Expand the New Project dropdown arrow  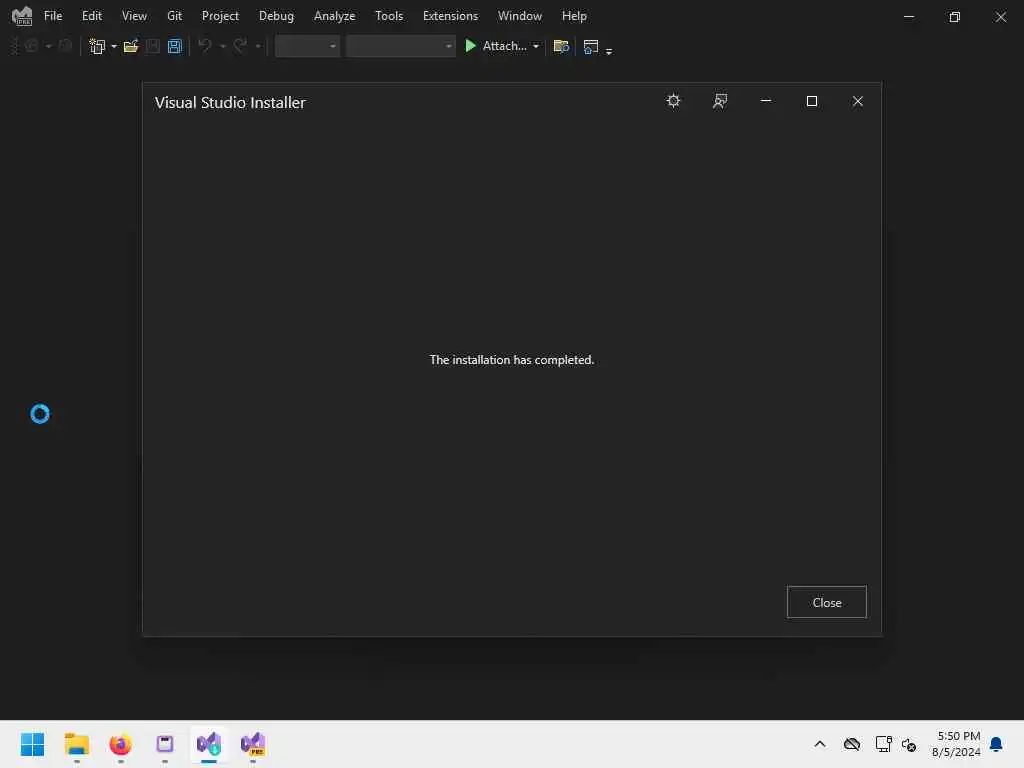tap(114, 46)
